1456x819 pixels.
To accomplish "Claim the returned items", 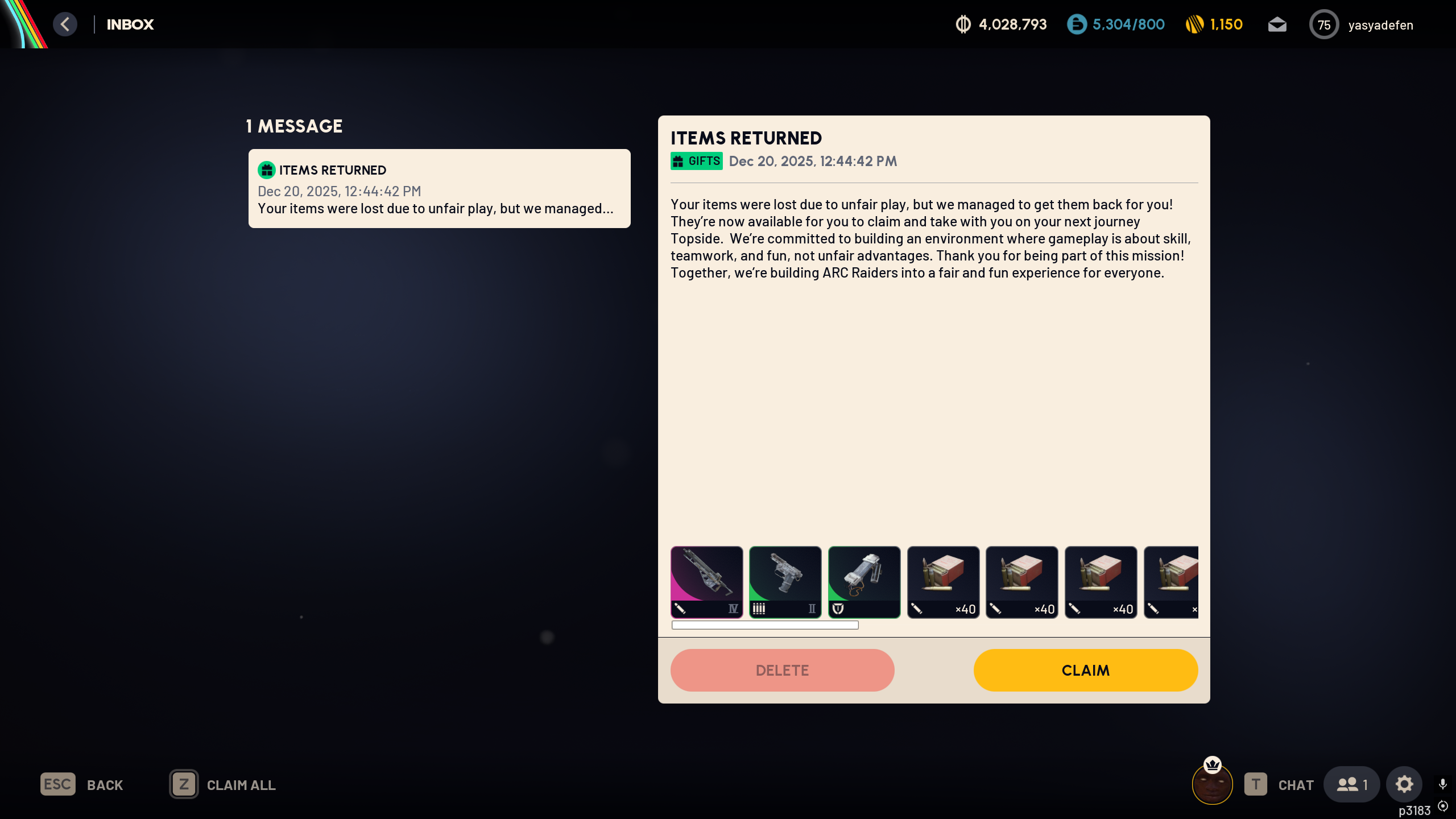I will (1085, 670).
